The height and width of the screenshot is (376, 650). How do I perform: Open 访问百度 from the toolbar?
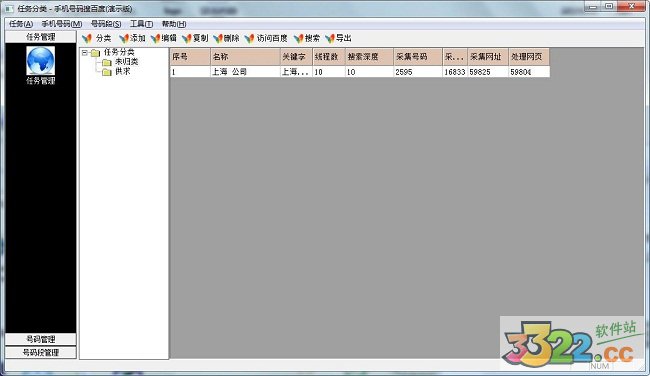(x=266, y=39)
